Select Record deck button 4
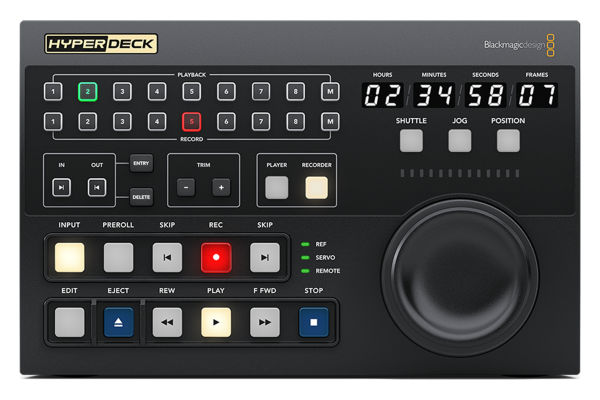Image resolution: width=600 pixels, height=400 pixels. [157, 122]
